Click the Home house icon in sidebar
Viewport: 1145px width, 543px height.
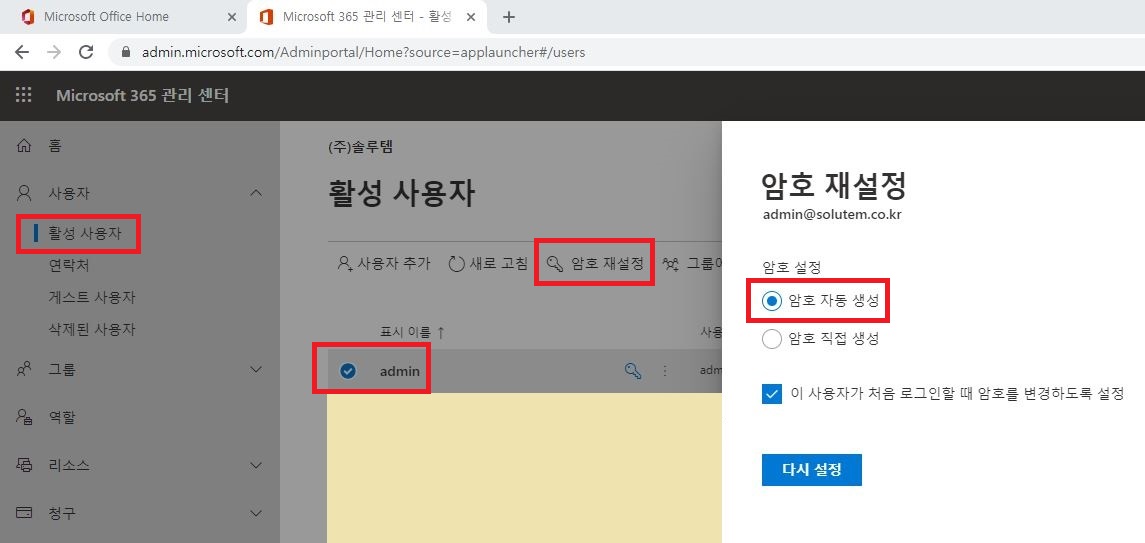pyautogui.click(x=24, y=146)
